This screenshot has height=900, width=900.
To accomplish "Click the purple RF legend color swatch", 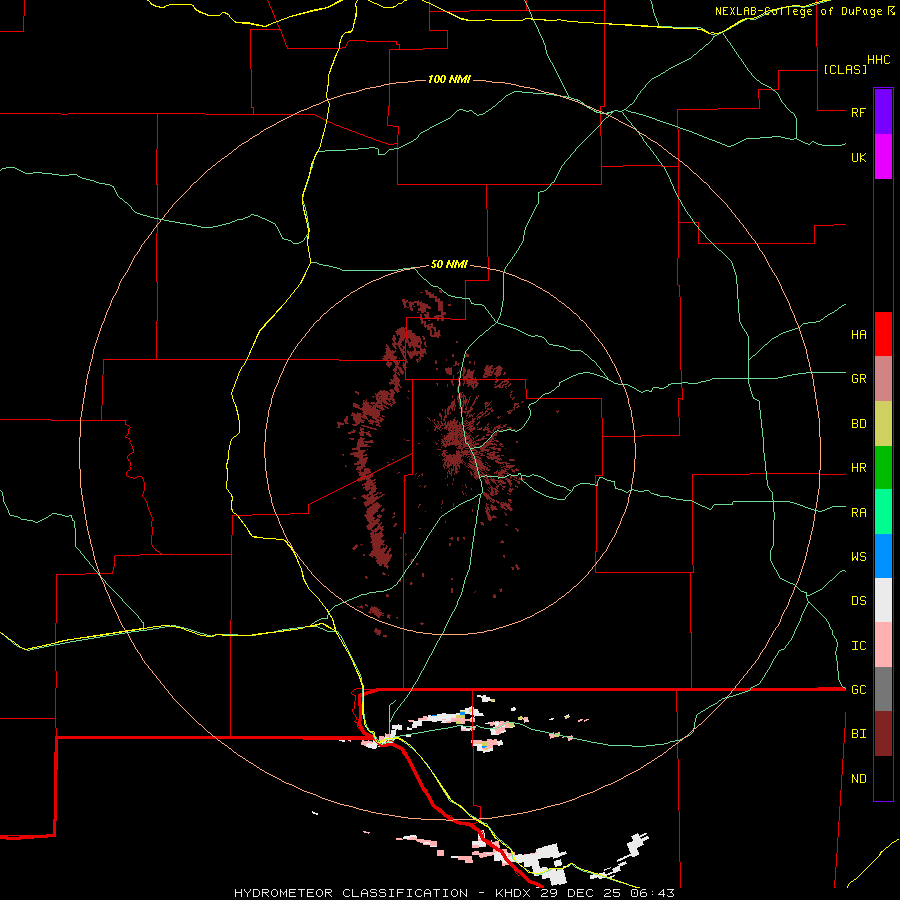I will tap(883, 112).
